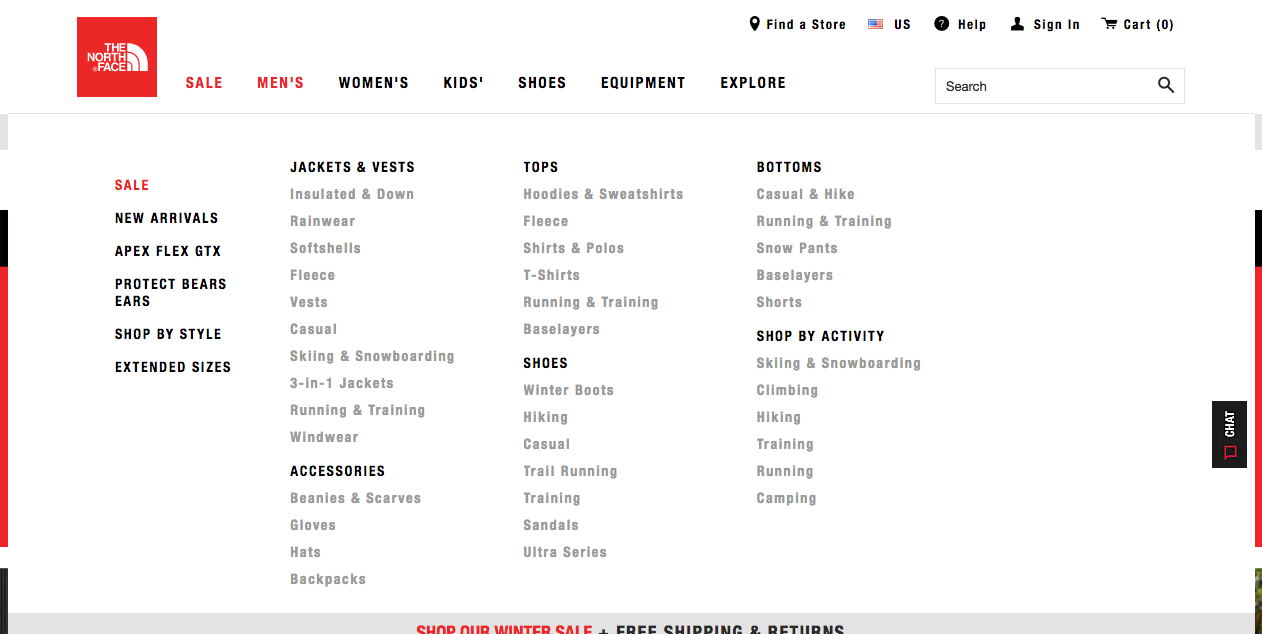Click the Sign In person icon

tap(1017, 24)
